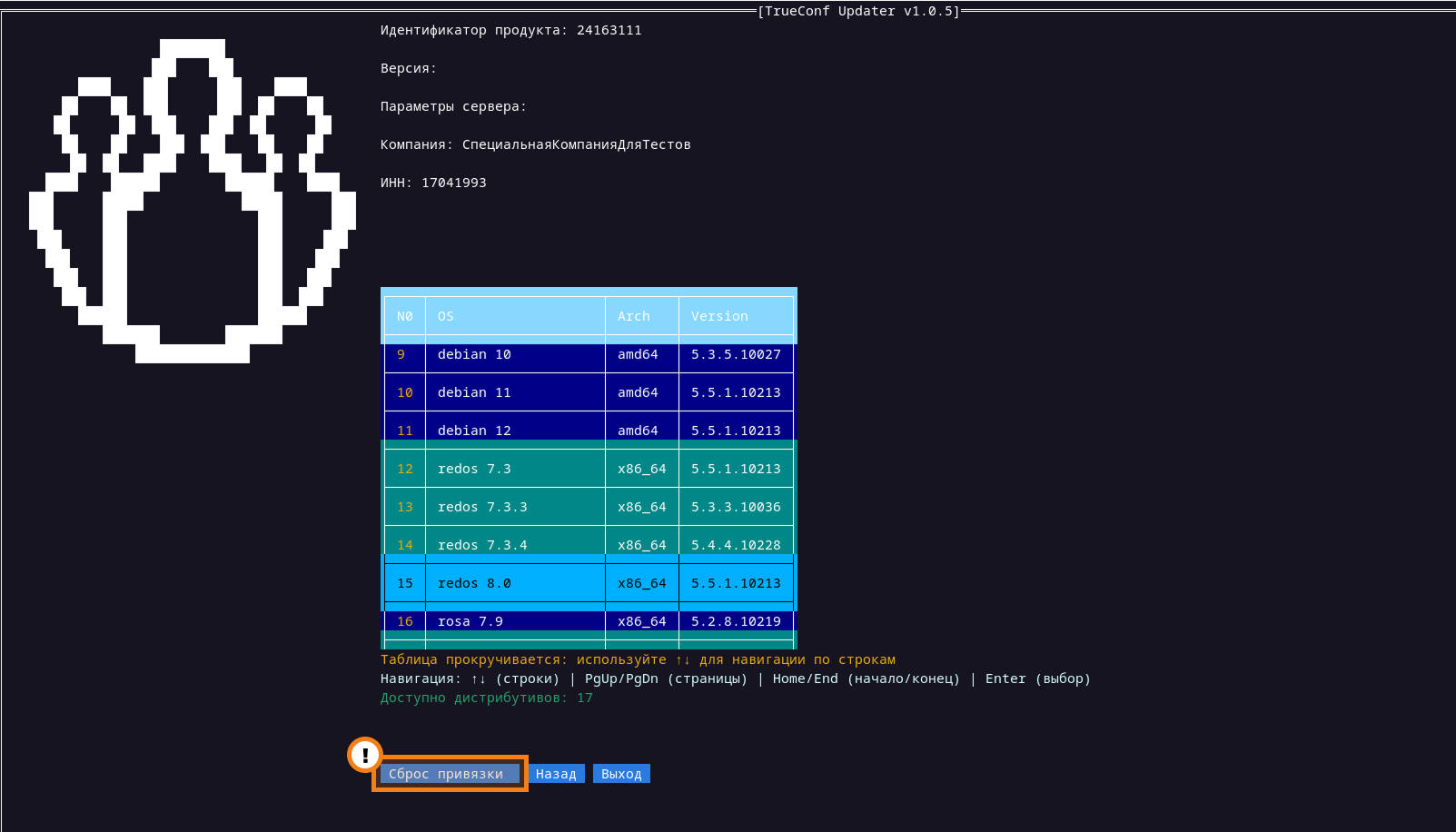
Task: Click the "Сброс привязки" button
Action: click(x=450, y=774)
